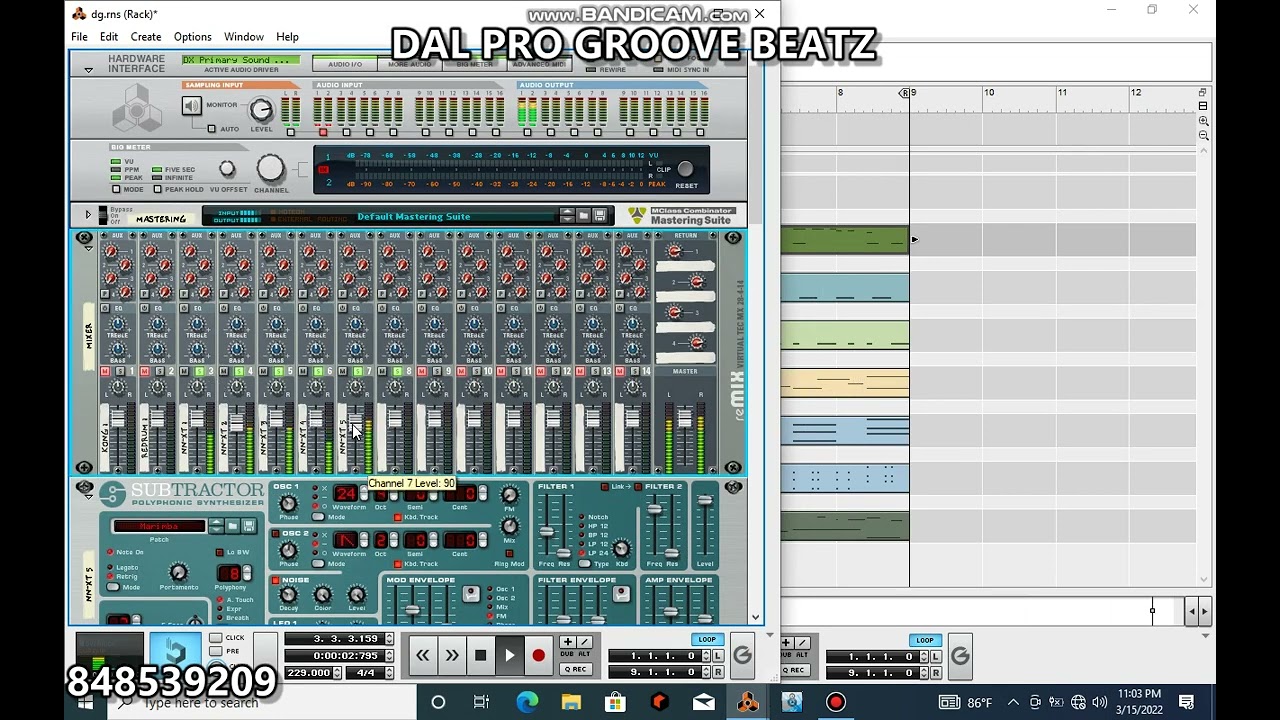Open the Edit menu

[x=109, y=37]
